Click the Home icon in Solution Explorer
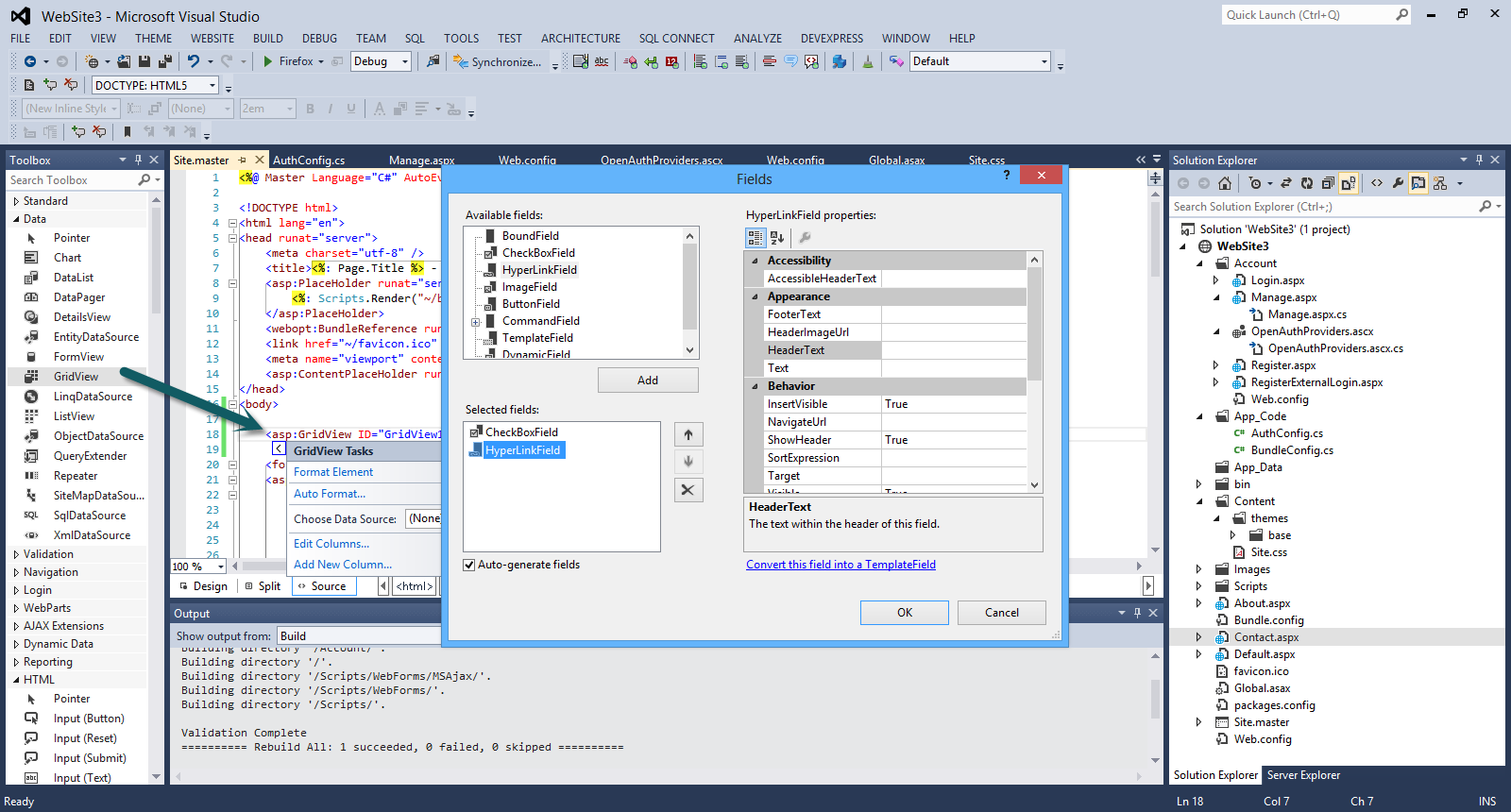 1225,183
